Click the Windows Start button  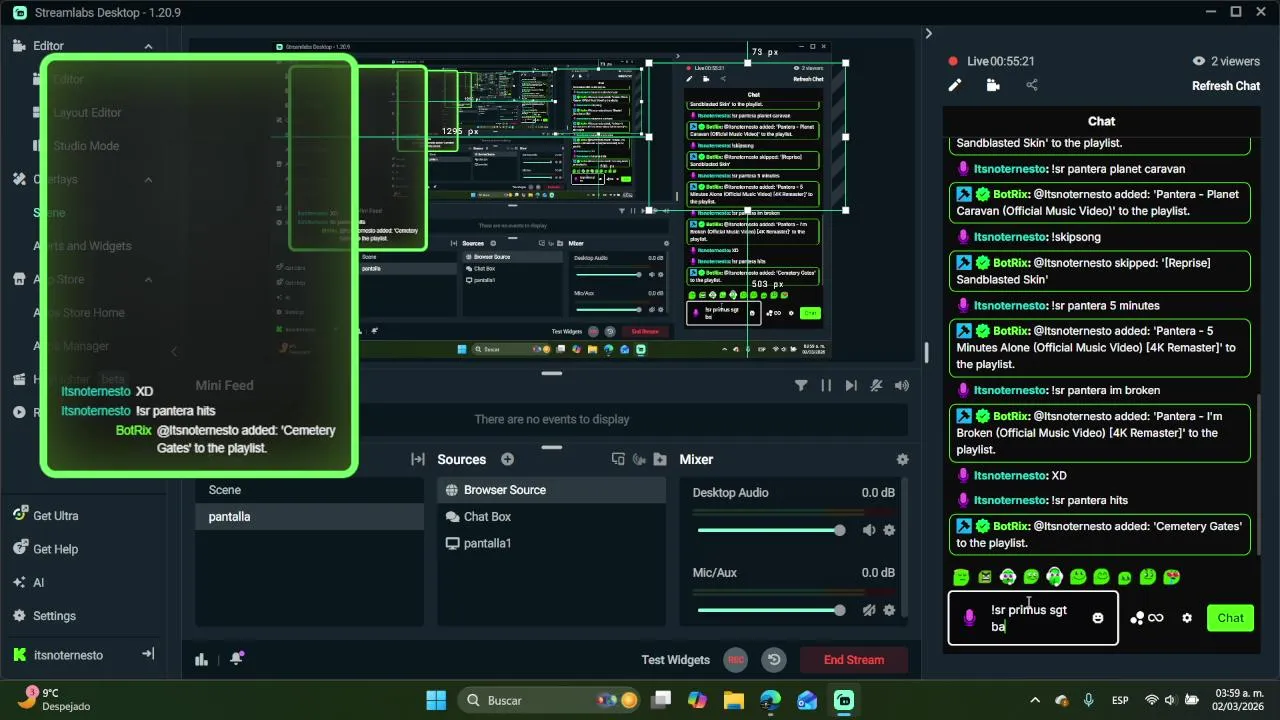(x=436, y=700)
